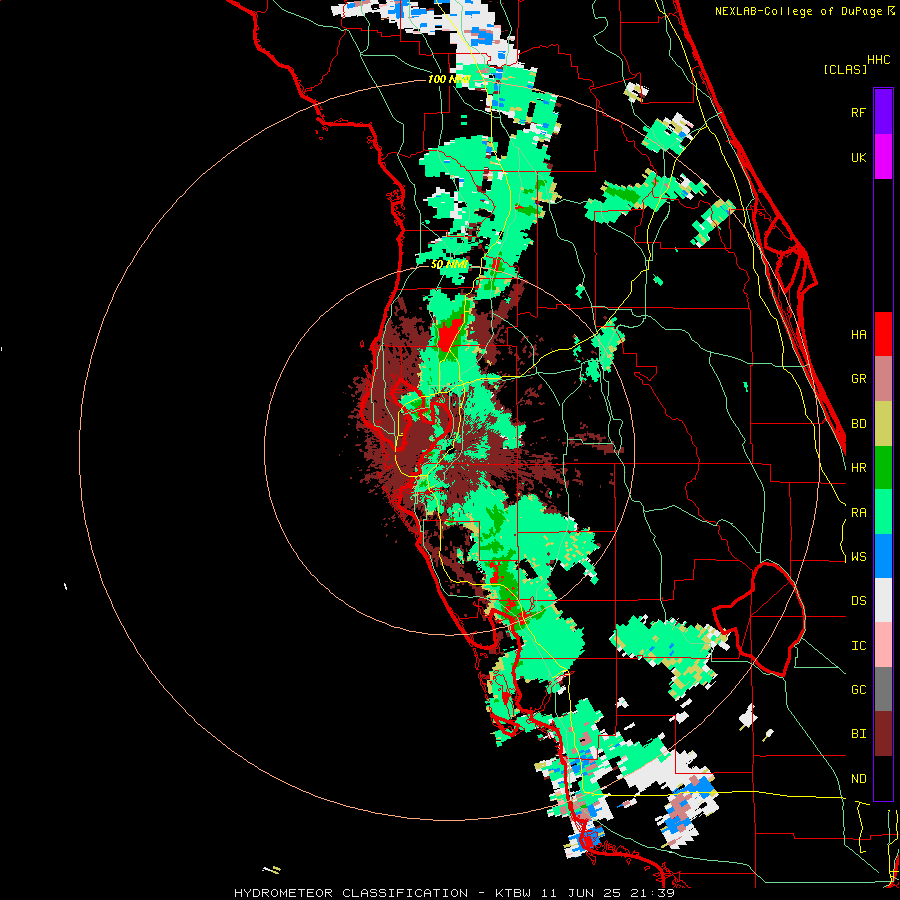Viewport: 900px width, 900px height.
Task: Click the IC pink legend swatch
Action: tap(883, 645)
